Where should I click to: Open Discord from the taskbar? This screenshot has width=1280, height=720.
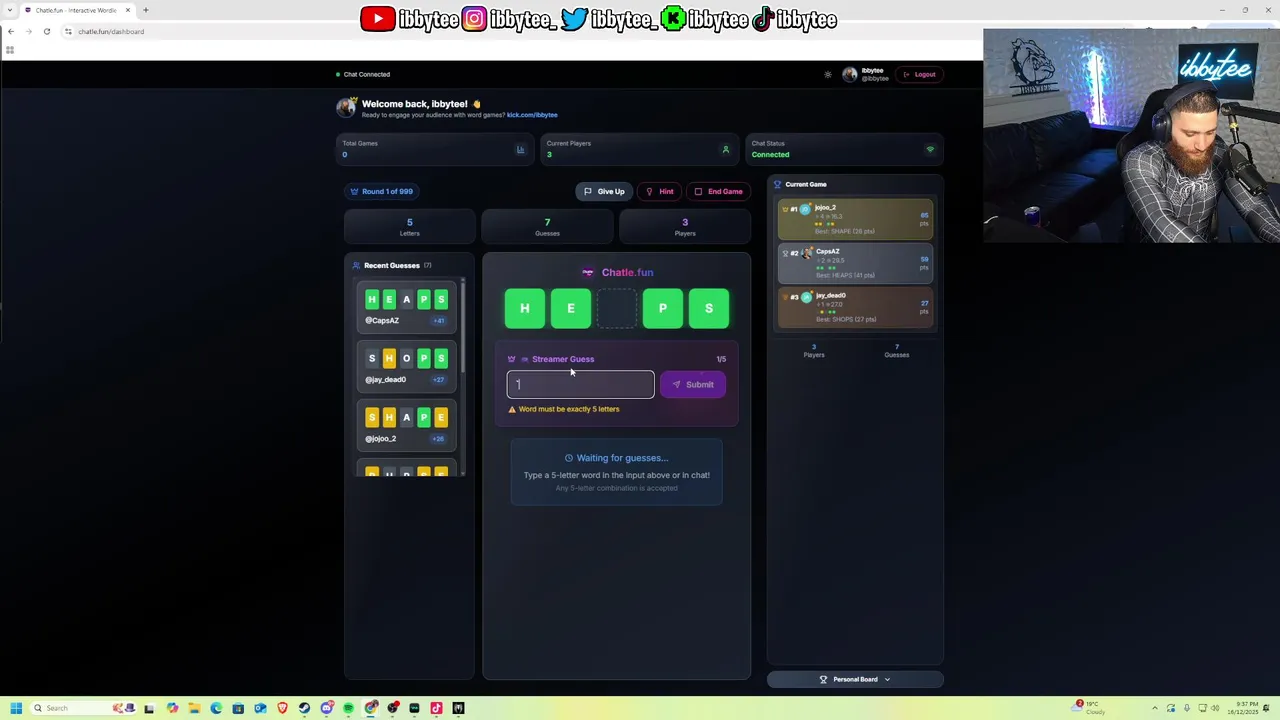[327, 708]
